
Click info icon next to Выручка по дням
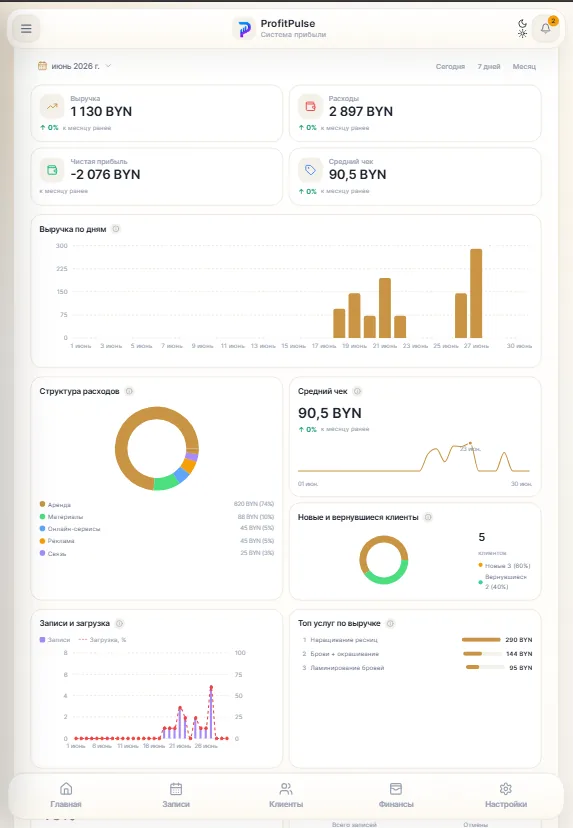tap(116, 229)
